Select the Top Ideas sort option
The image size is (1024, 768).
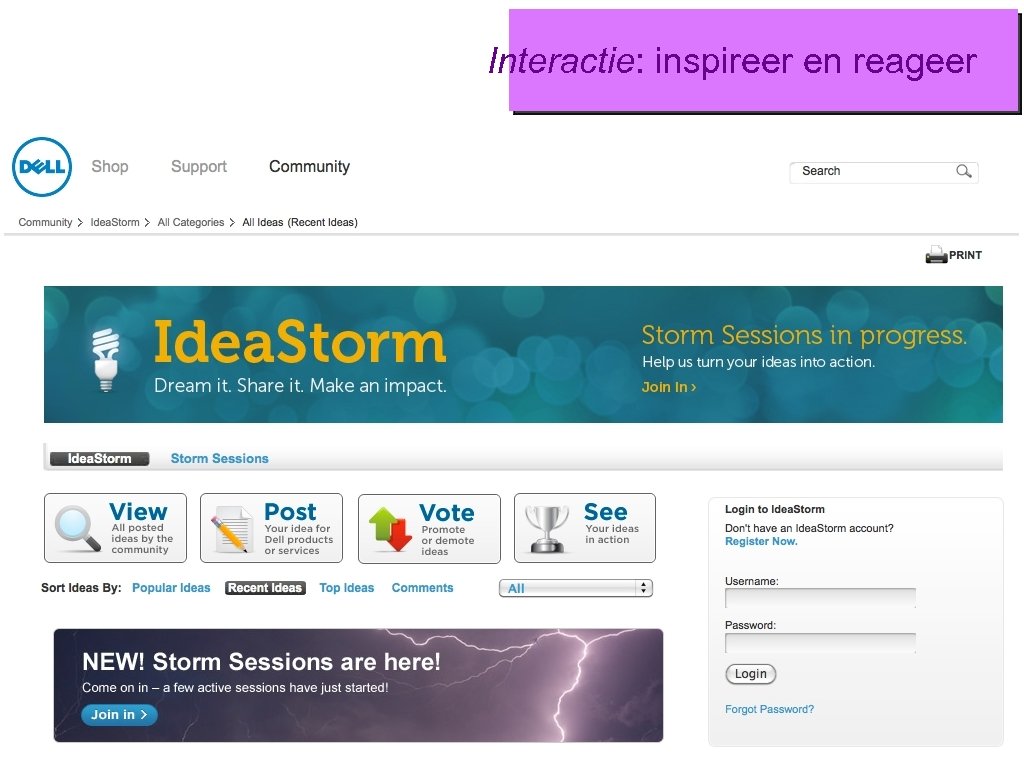346,588
